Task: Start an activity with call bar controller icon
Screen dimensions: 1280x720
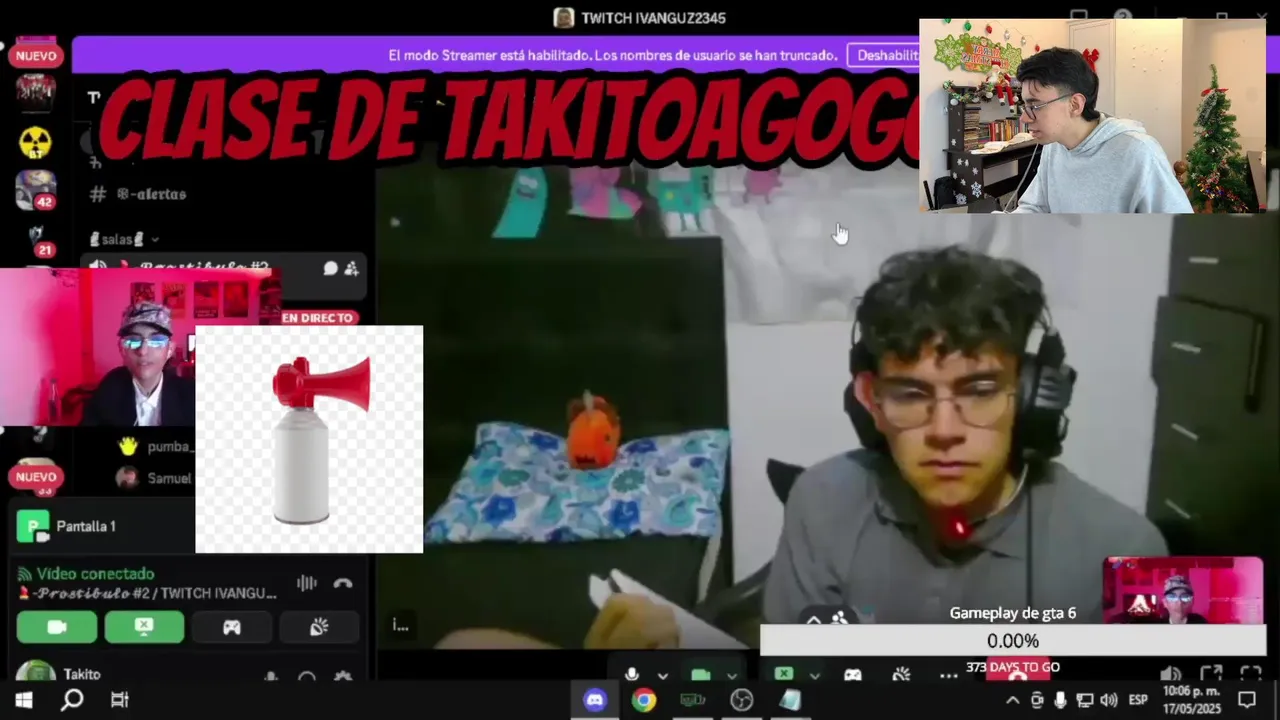Action: pos(852,675)
